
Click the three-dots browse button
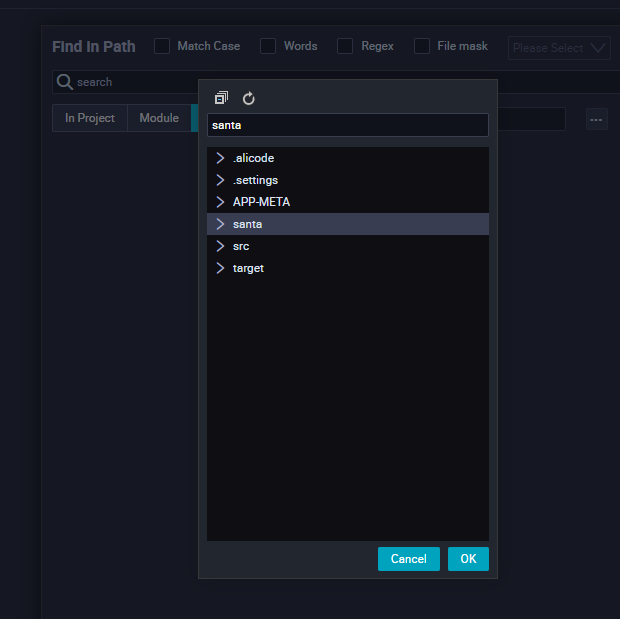596,119
